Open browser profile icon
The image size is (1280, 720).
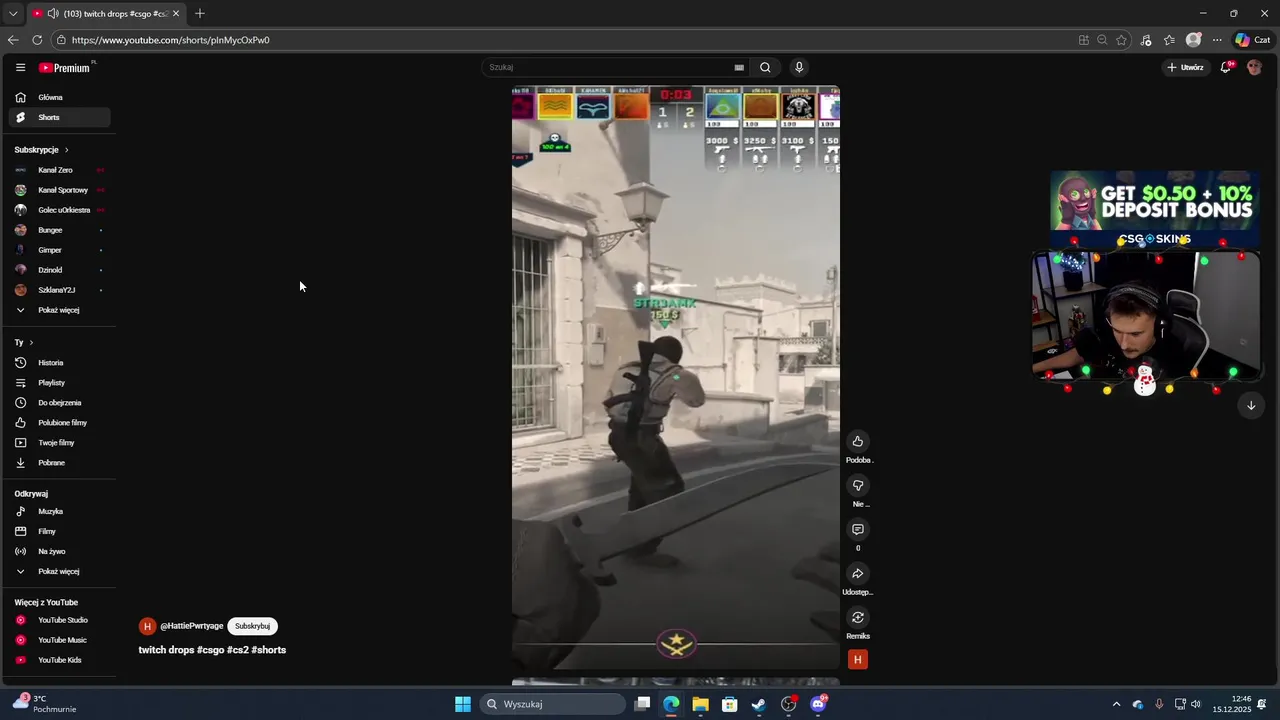point(1193,40)
